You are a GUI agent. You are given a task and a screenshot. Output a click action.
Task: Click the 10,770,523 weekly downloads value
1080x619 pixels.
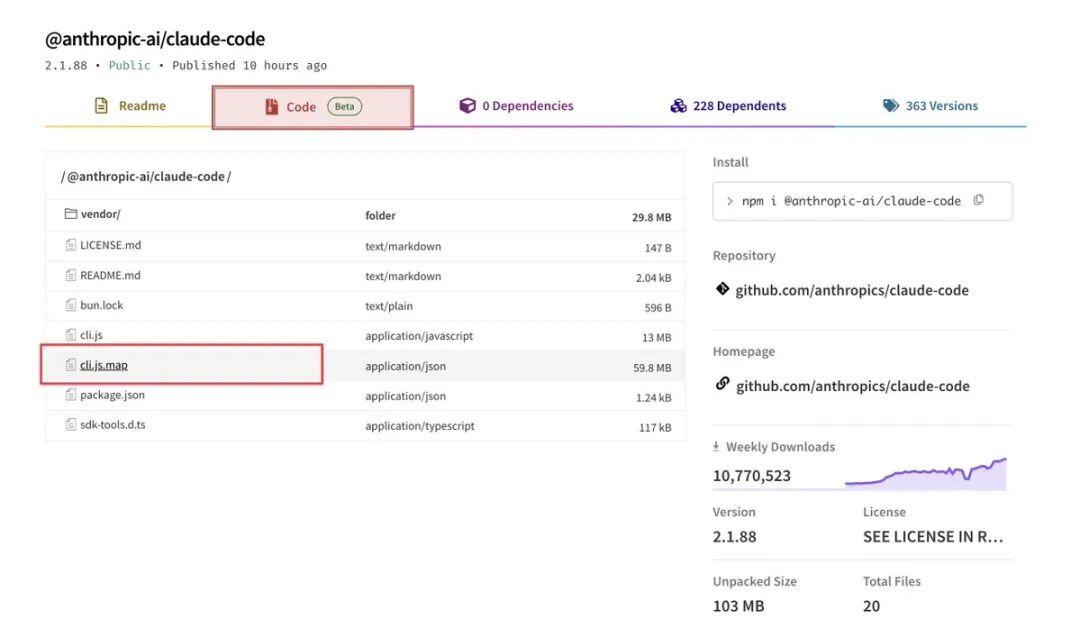[x=751, y=476]
